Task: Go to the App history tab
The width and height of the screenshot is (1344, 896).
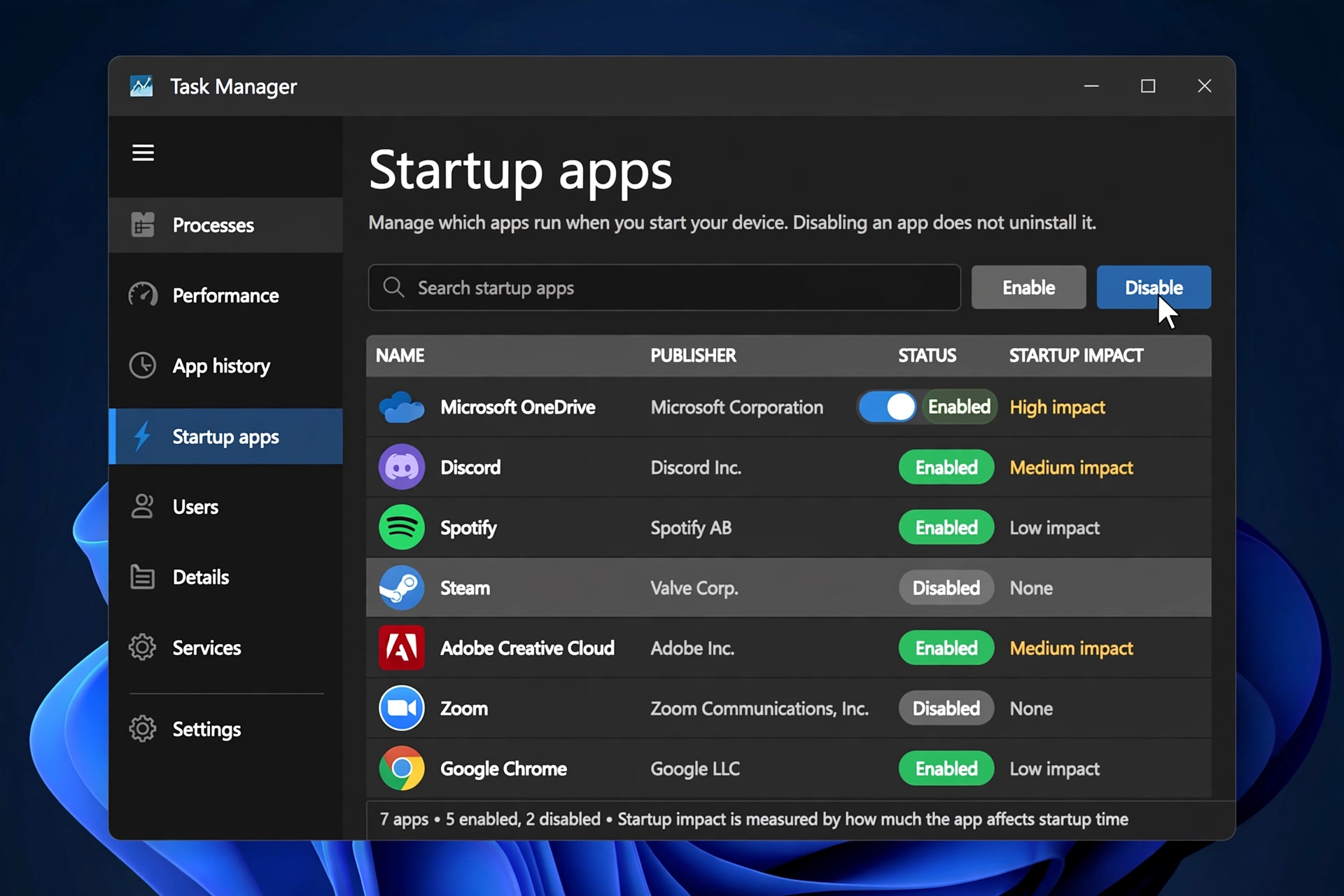Action: [x=226, y=365]
